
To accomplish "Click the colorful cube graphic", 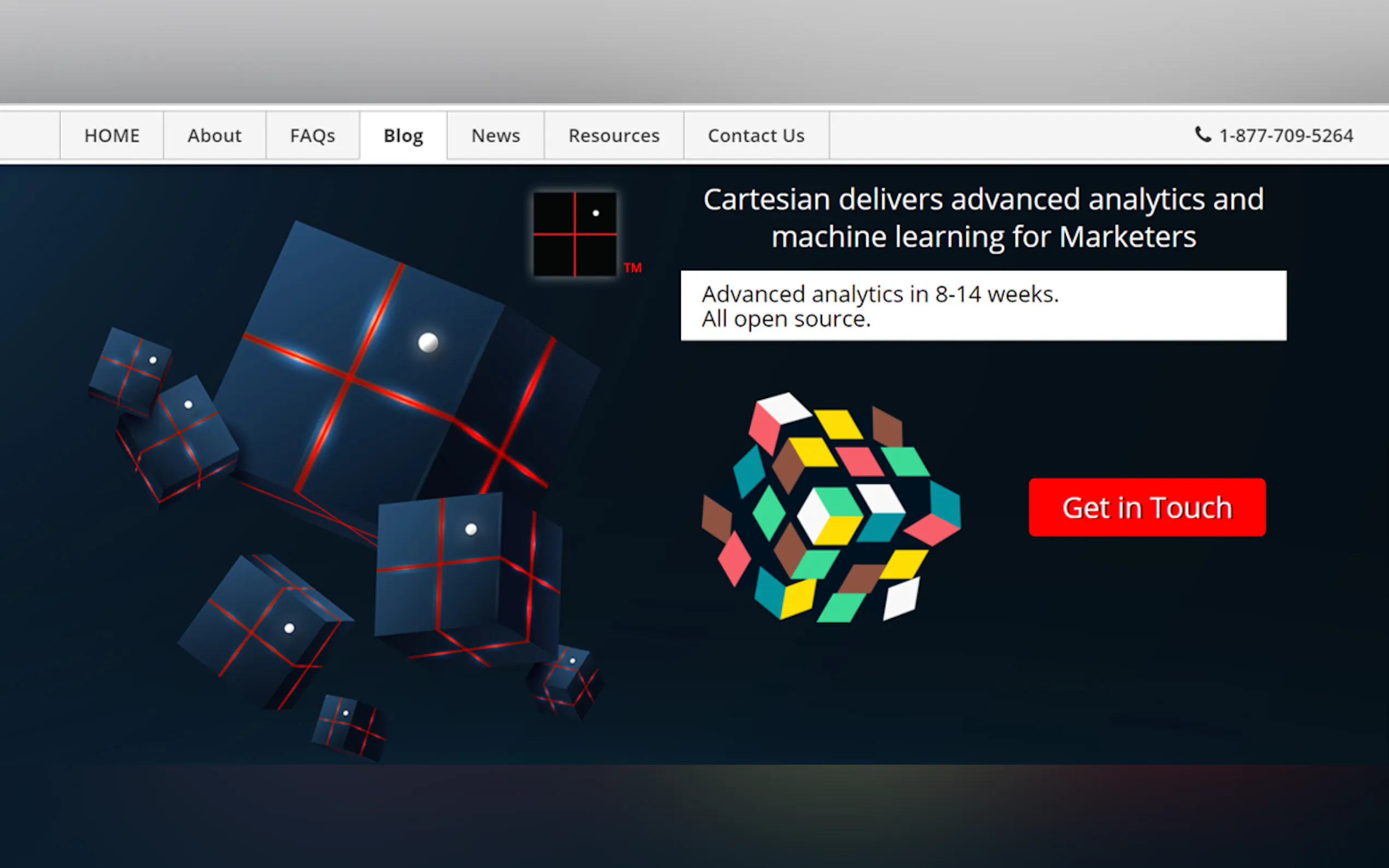I will (x=831, y=507).
